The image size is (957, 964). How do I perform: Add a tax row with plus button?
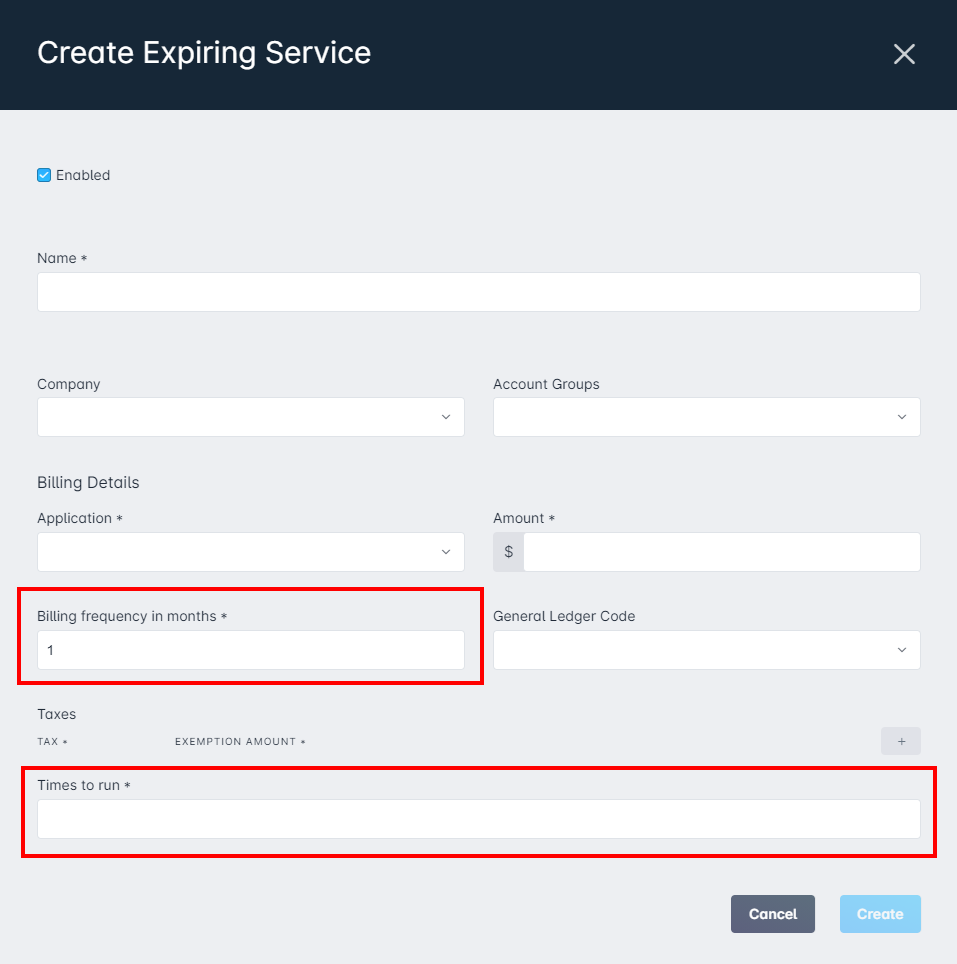(x=900, y=741)
